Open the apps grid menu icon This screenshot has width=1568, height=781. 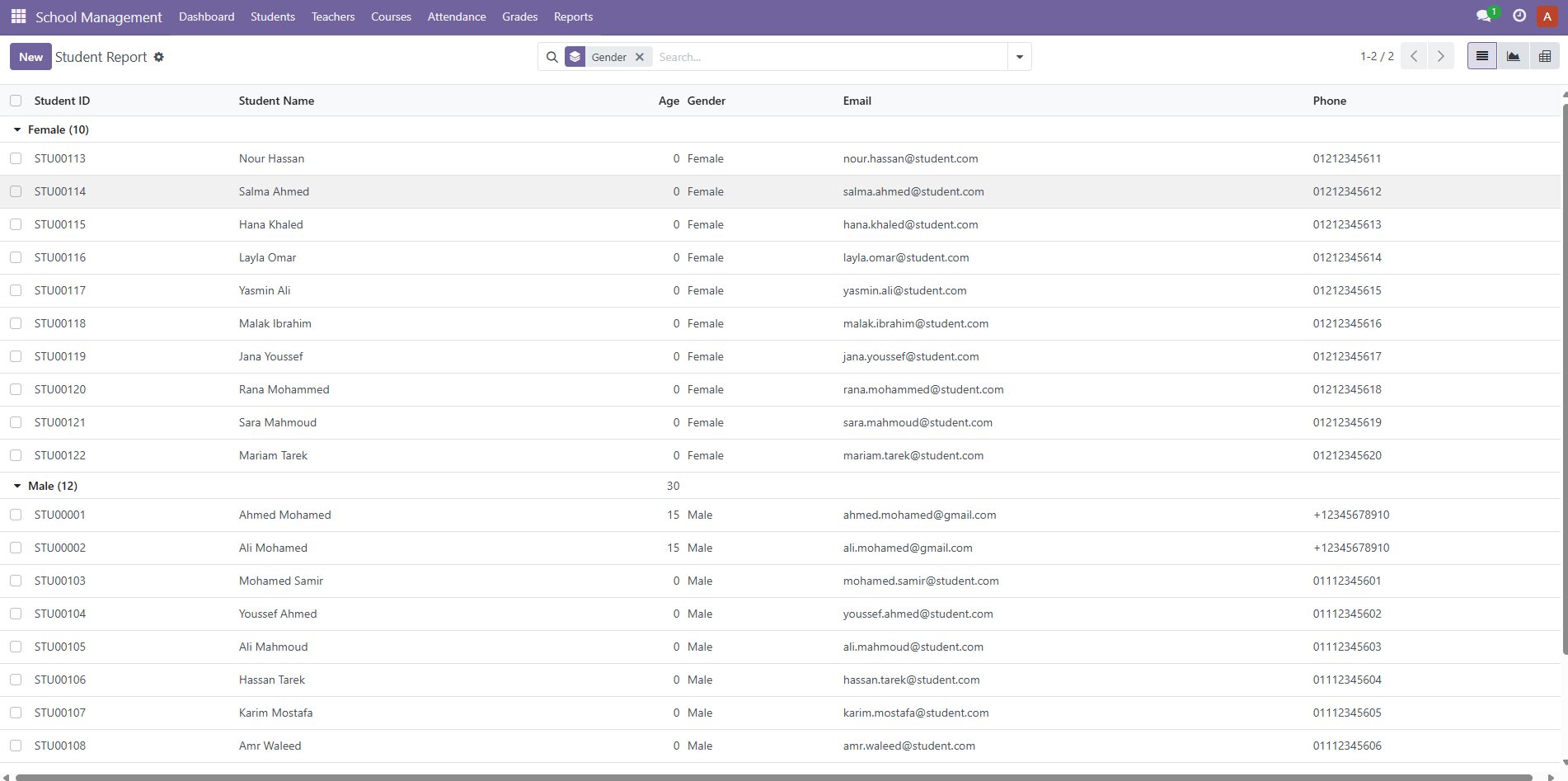tap(18, 16)
